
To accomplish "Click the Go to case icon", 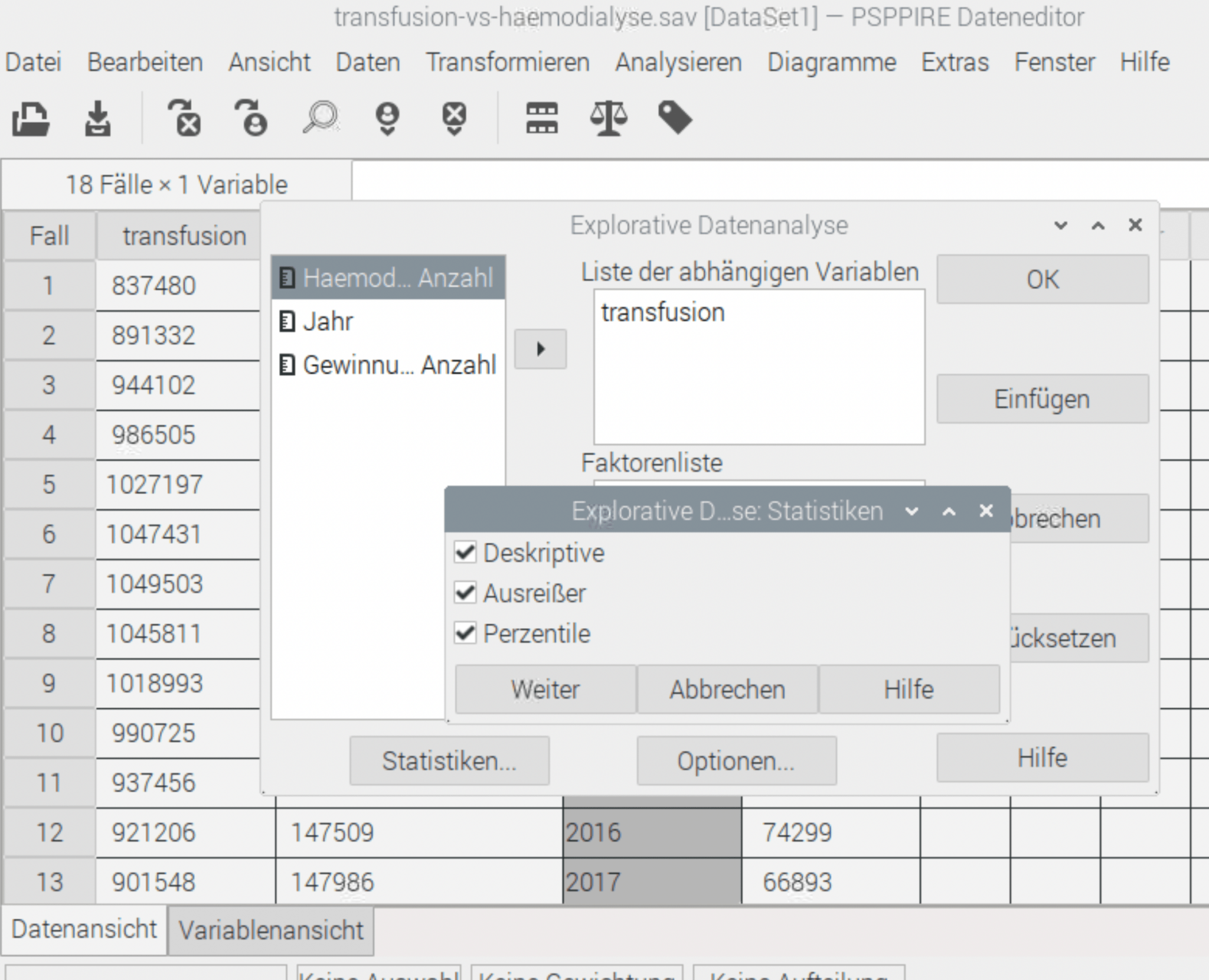I will pos(251,119).
